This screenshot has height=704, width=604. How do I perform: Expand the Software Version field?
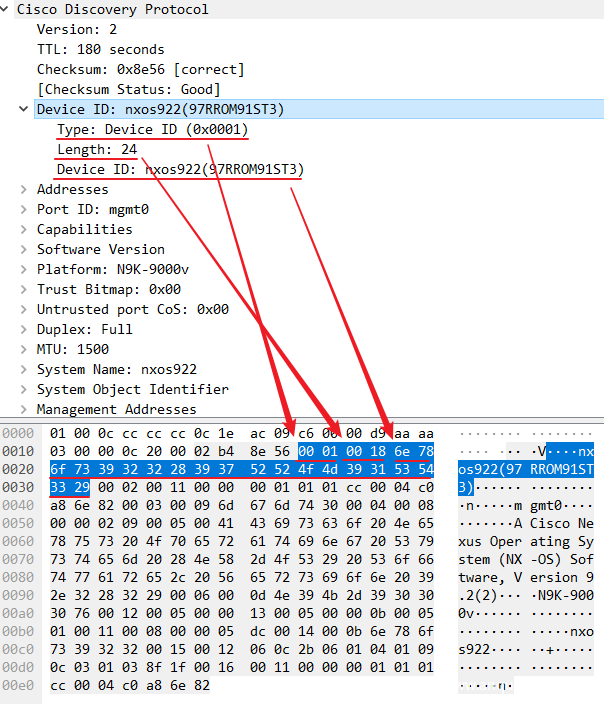coord(24,249)
